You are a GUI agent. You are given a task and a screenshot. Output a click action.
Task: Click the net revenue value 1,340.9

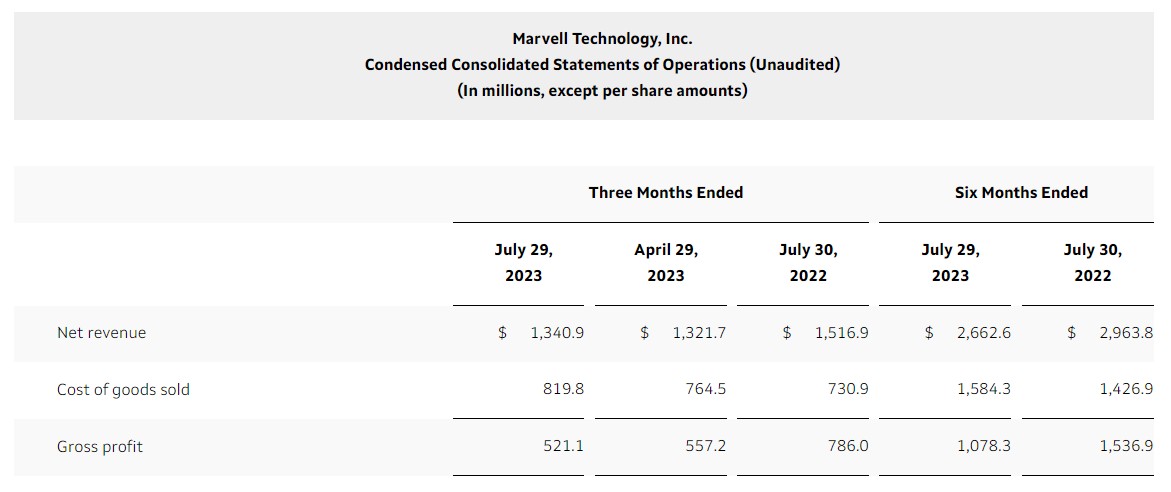pyautogui.click(x=557, y=333)
